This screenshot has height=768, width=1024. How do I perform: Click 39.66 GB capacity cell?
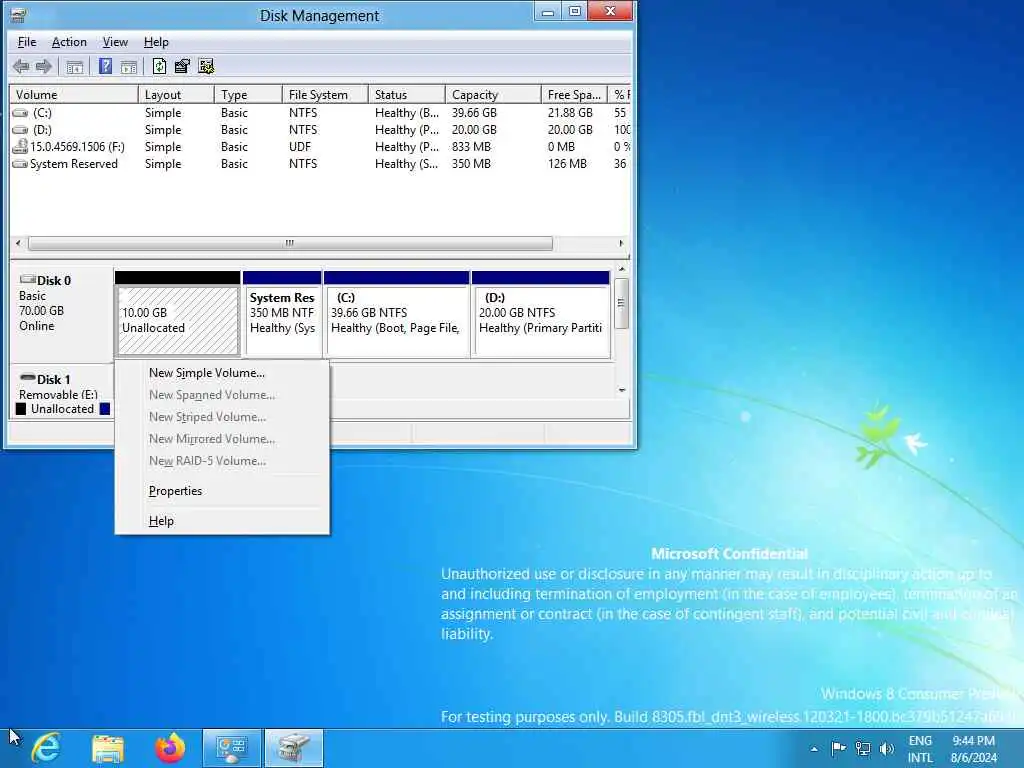474,113
